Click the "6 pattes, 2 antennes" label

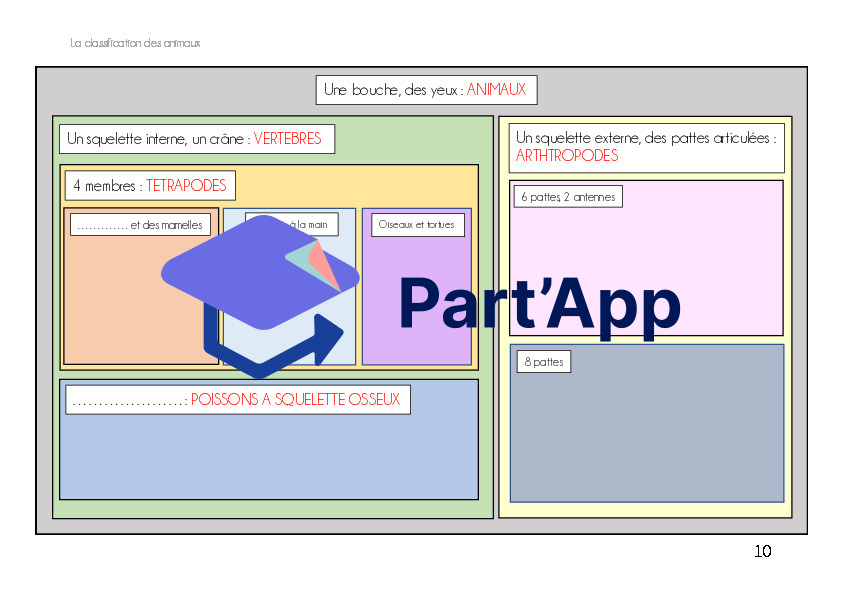[568, 197]
